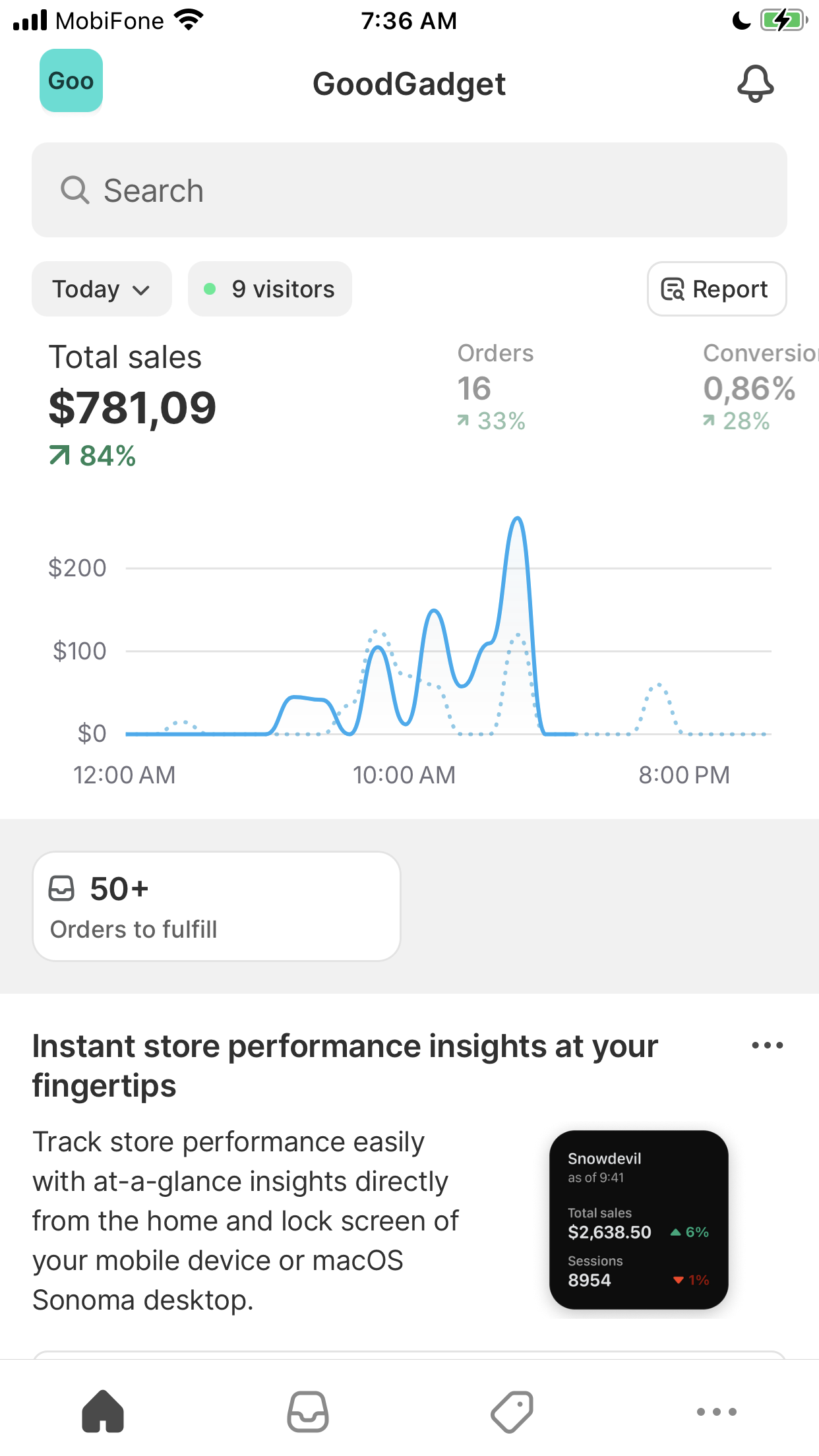Click the chevron beside Today
The width and height of the screenshot is (819, 1456).
tap(141, 290)
